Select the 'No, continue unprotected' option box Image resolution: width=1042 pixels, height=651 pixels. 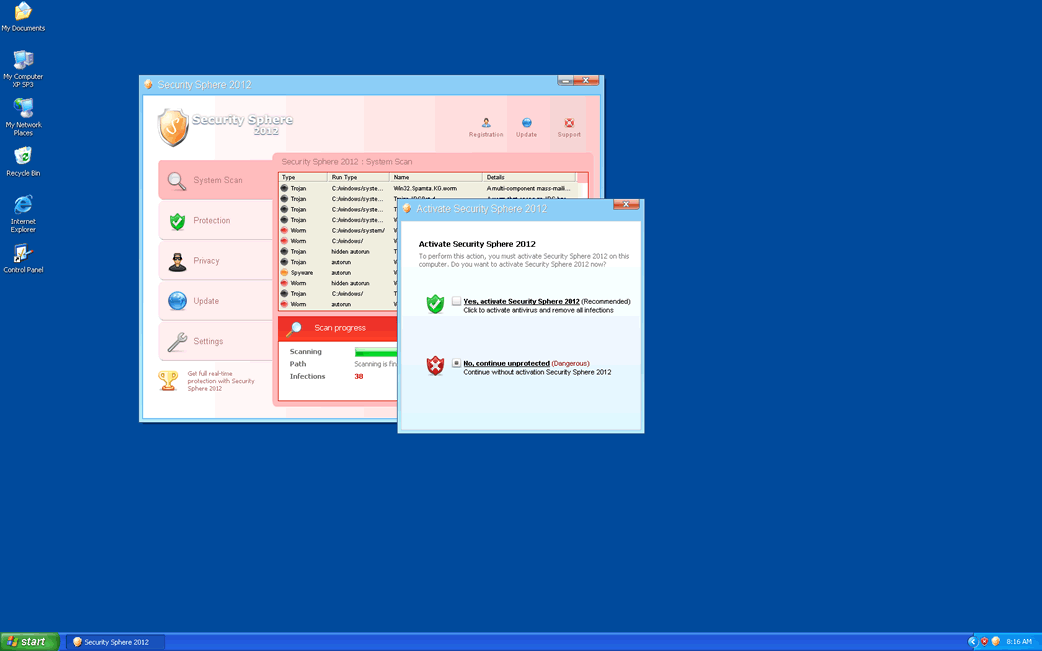(x=456, y=363)
